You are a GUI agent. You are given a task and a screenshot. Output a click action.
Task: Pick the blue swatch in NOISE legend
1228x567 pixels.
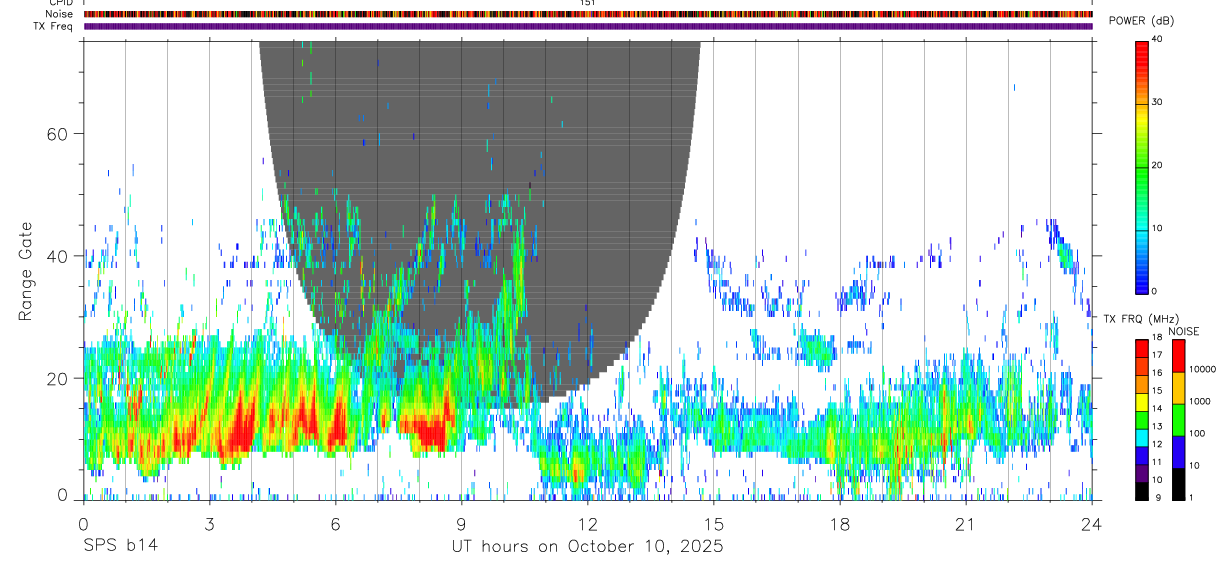(x=1177, y=451)
